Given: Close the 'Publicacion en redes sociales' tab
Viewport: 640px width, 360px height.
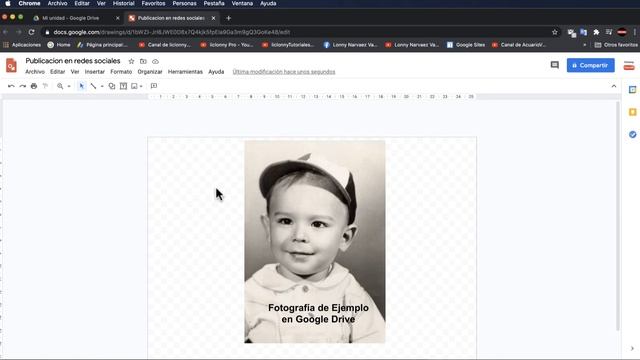Looking at the screenshot, I should tap(213, 18).
